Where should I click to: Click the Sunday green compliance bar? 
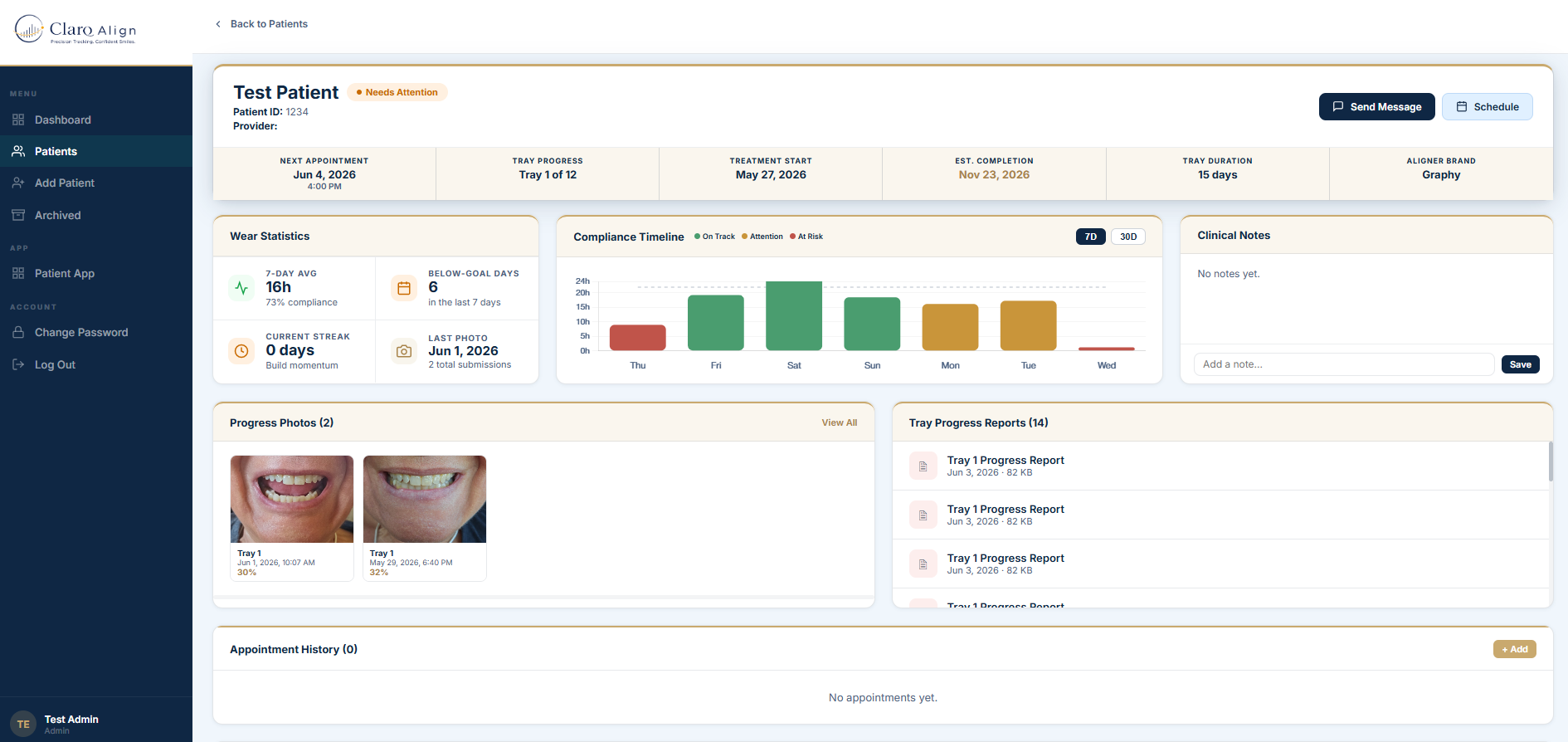pyautogui.click(x=872, y=324)
